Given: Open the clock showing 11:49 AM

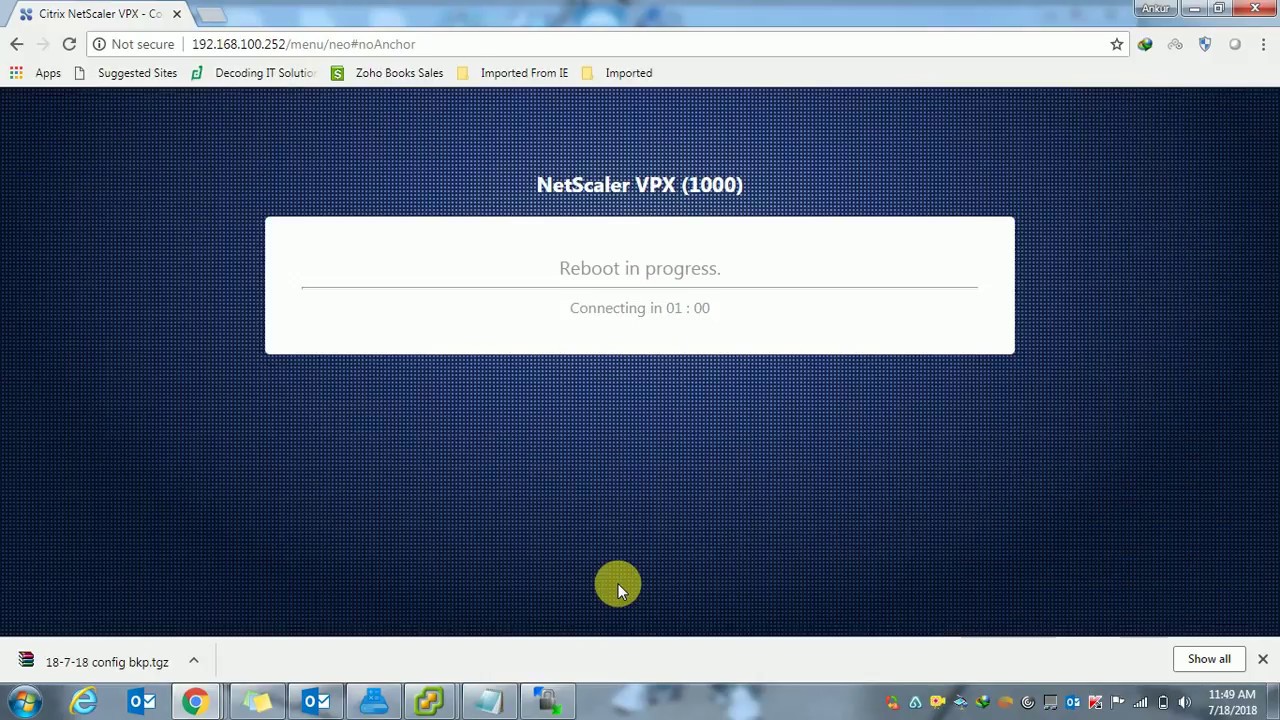Looking at the screenshot, I should [x=1232, y=702].
